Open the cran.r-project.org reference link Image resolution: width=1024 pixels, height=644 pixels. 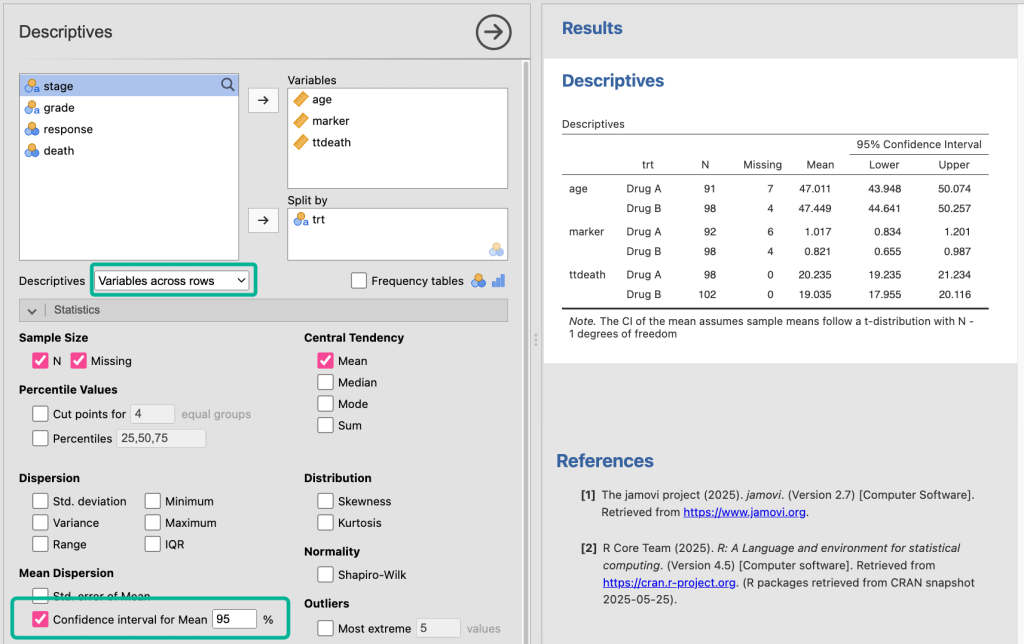pos(669,583)
